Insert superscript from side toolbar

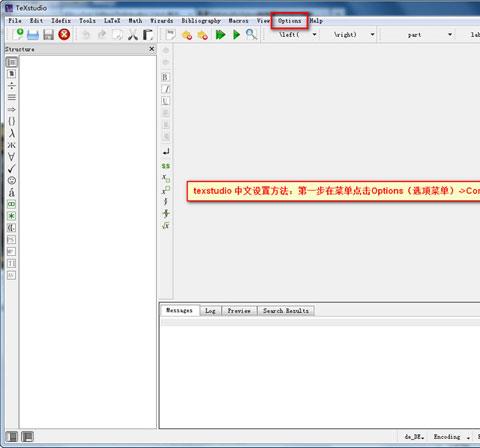tap(166, 190)
